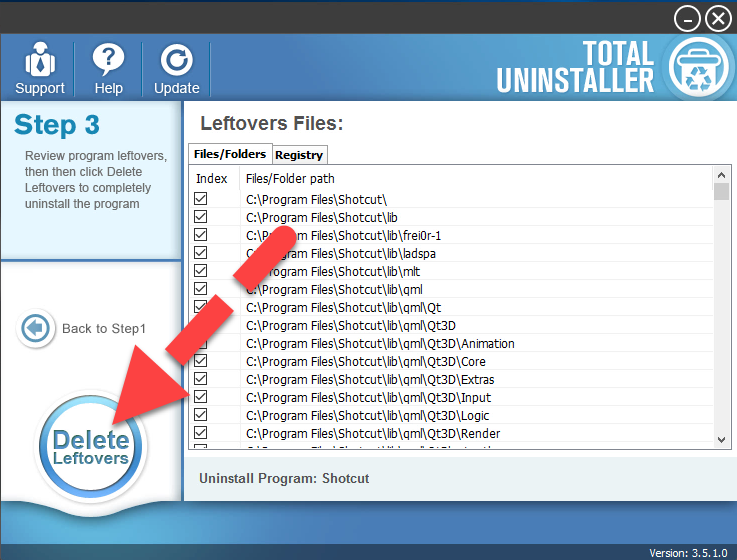Click the Back to Step1 arrow icon
This screenshot has height=560, width=737.
click(36, 328)
